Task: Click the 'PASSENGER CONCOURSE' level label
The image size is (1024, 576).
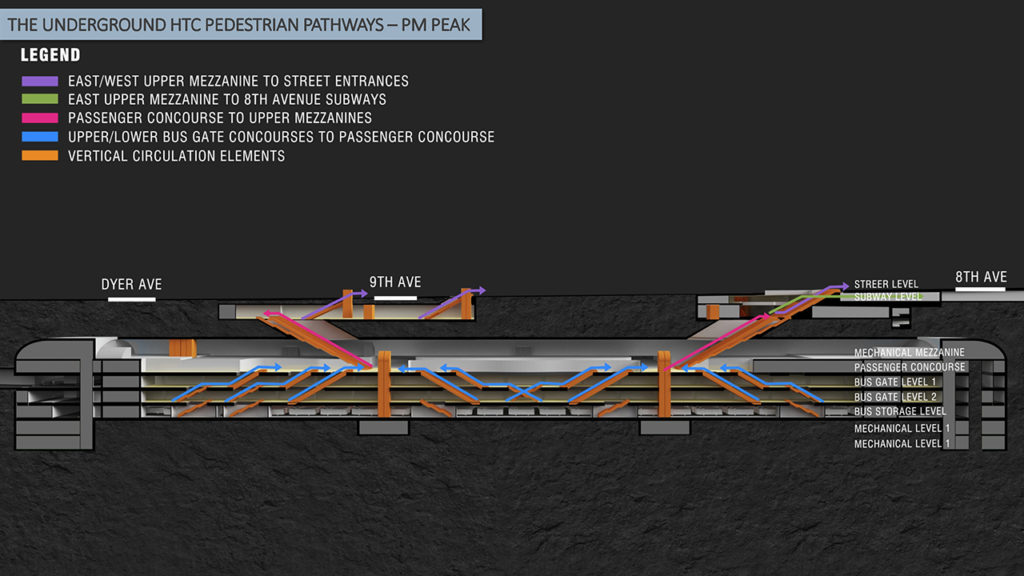Action: click(909, 368)
